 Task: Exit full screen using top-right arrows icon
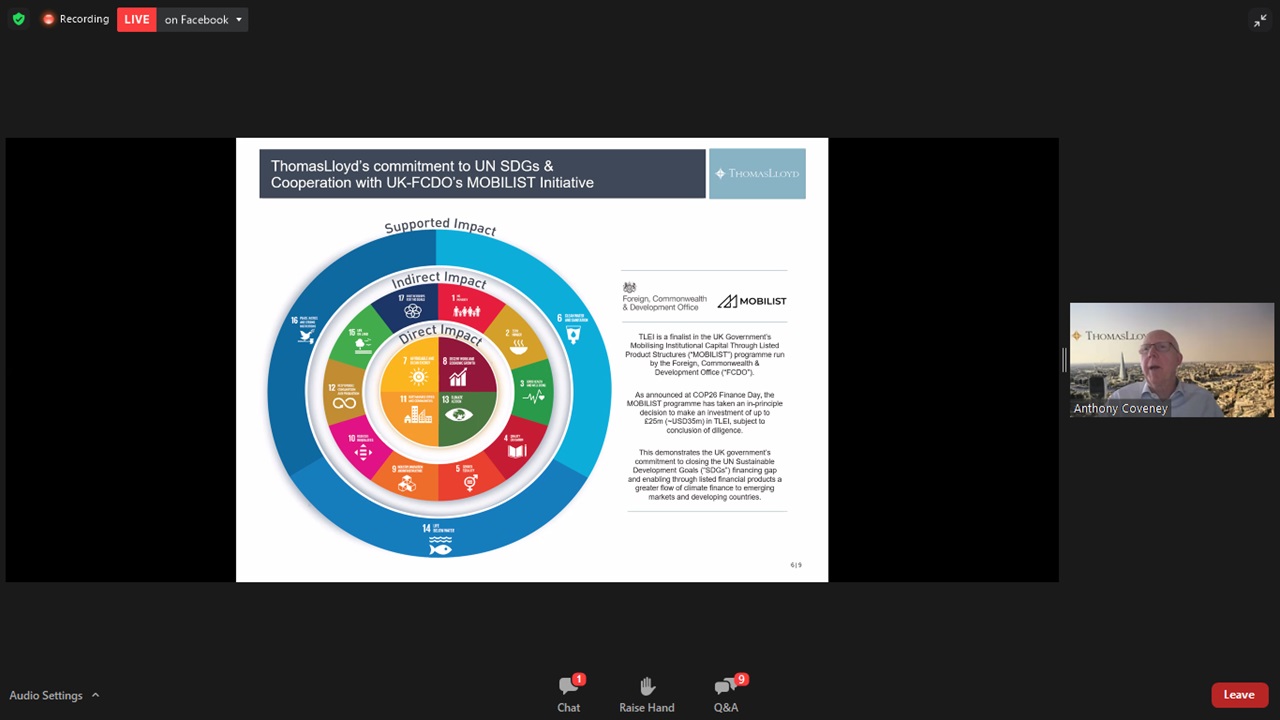click(x=1260, y=20)
